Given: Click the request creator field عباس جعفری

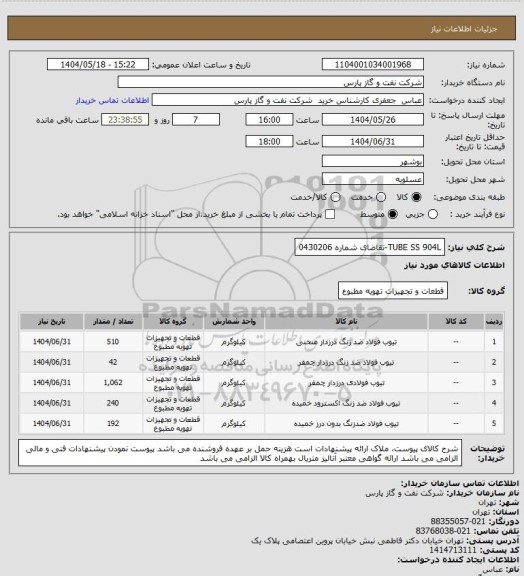Looking at the screenshot, I should coord(288,100).
